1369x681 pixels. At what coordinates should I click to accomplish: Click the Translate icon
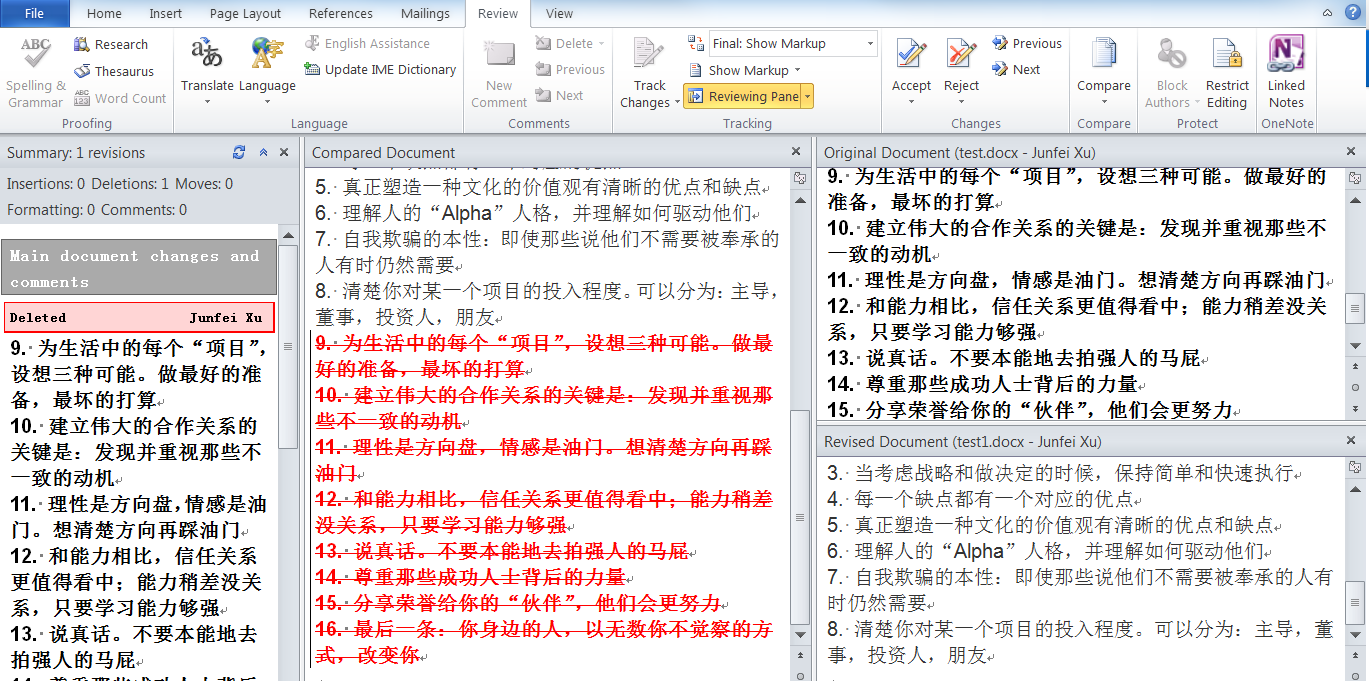click(207, 60)
